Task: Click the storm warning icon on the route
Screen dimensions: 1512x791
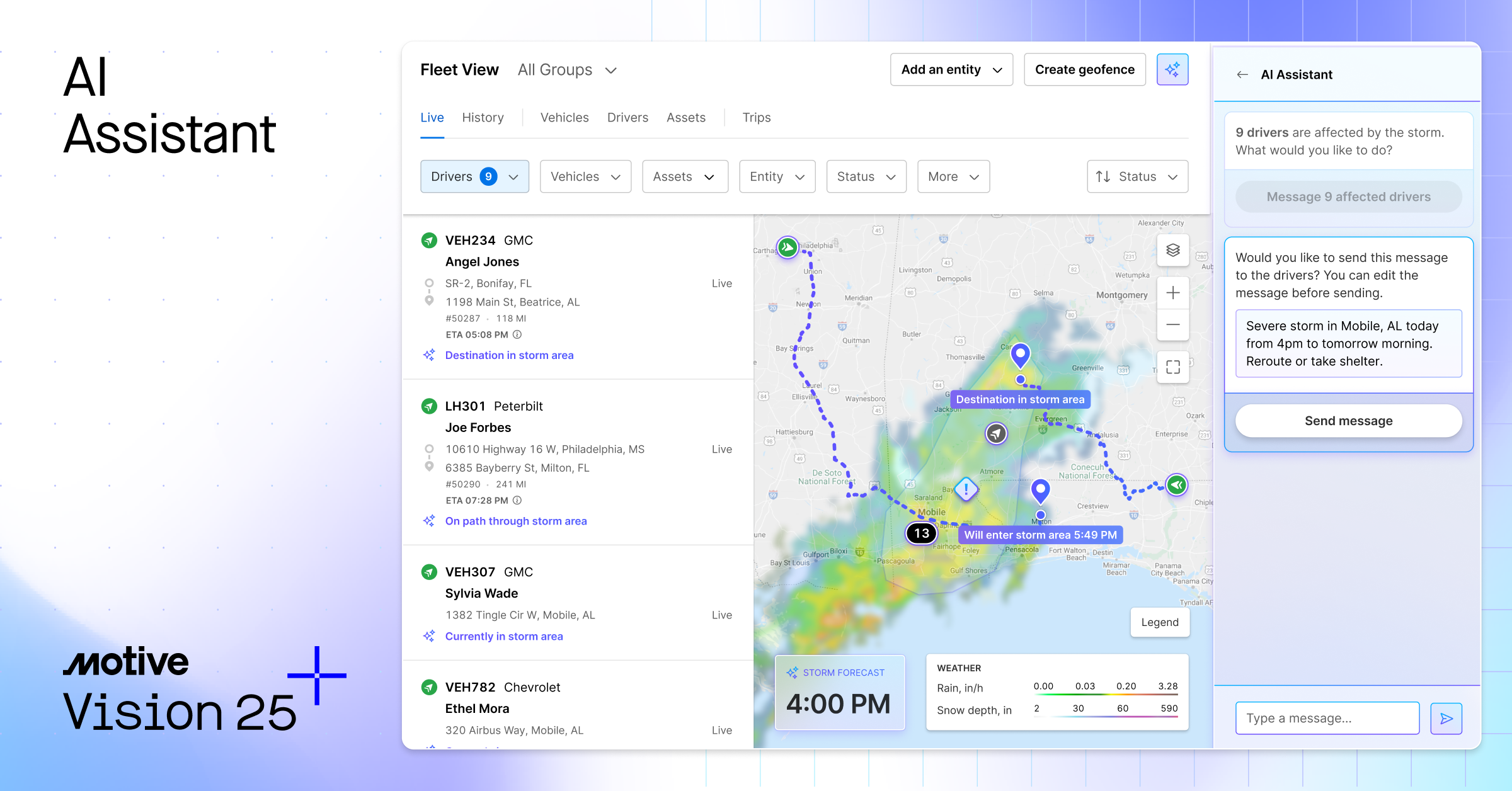Action: 965,489
